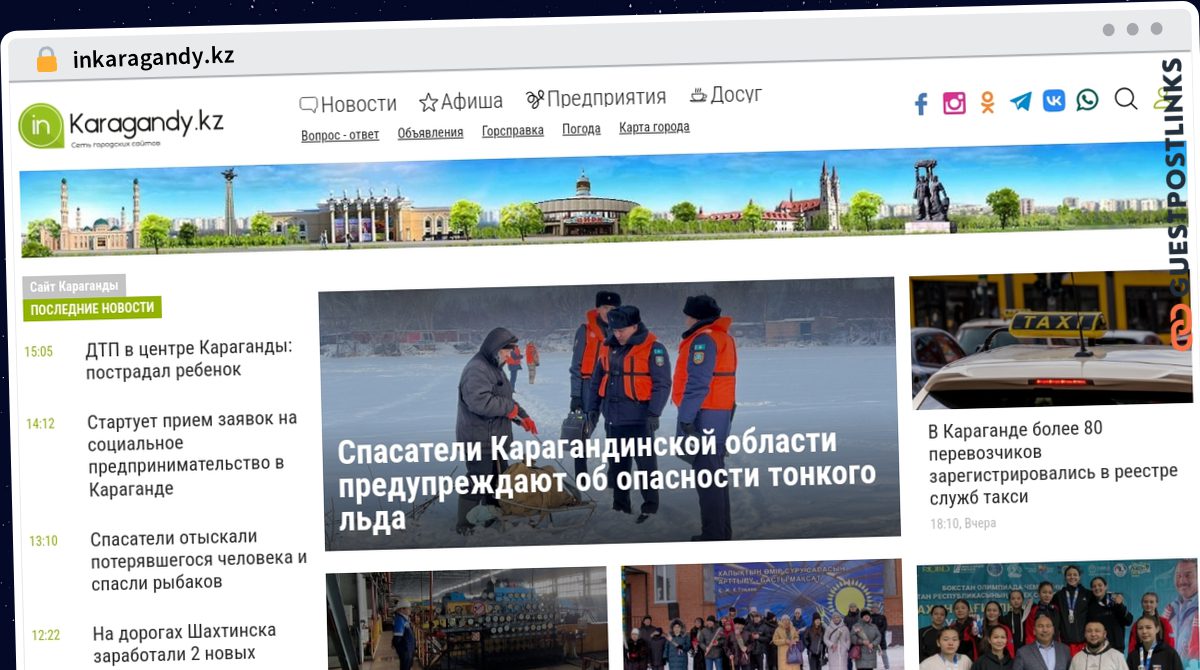Open the Афиша menu section
1200x670 pixels.
click(461, 101)
